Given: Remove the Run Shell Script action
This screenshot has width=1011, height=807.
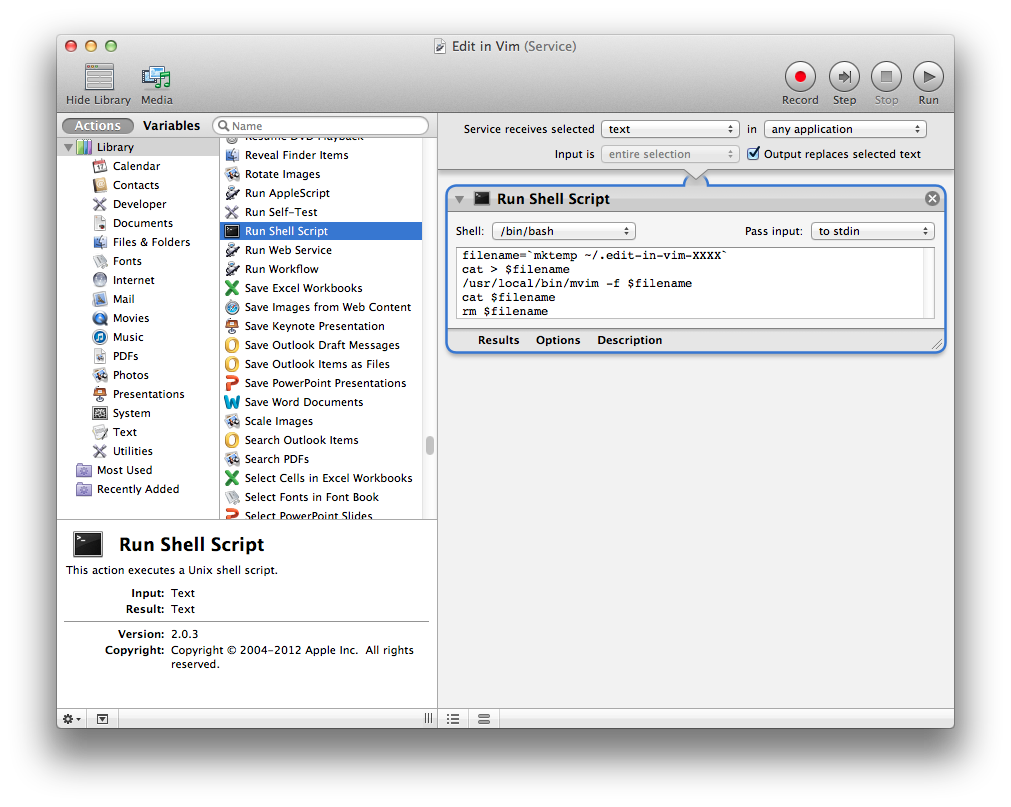Looking at the screenshot, I should (932, 199).
